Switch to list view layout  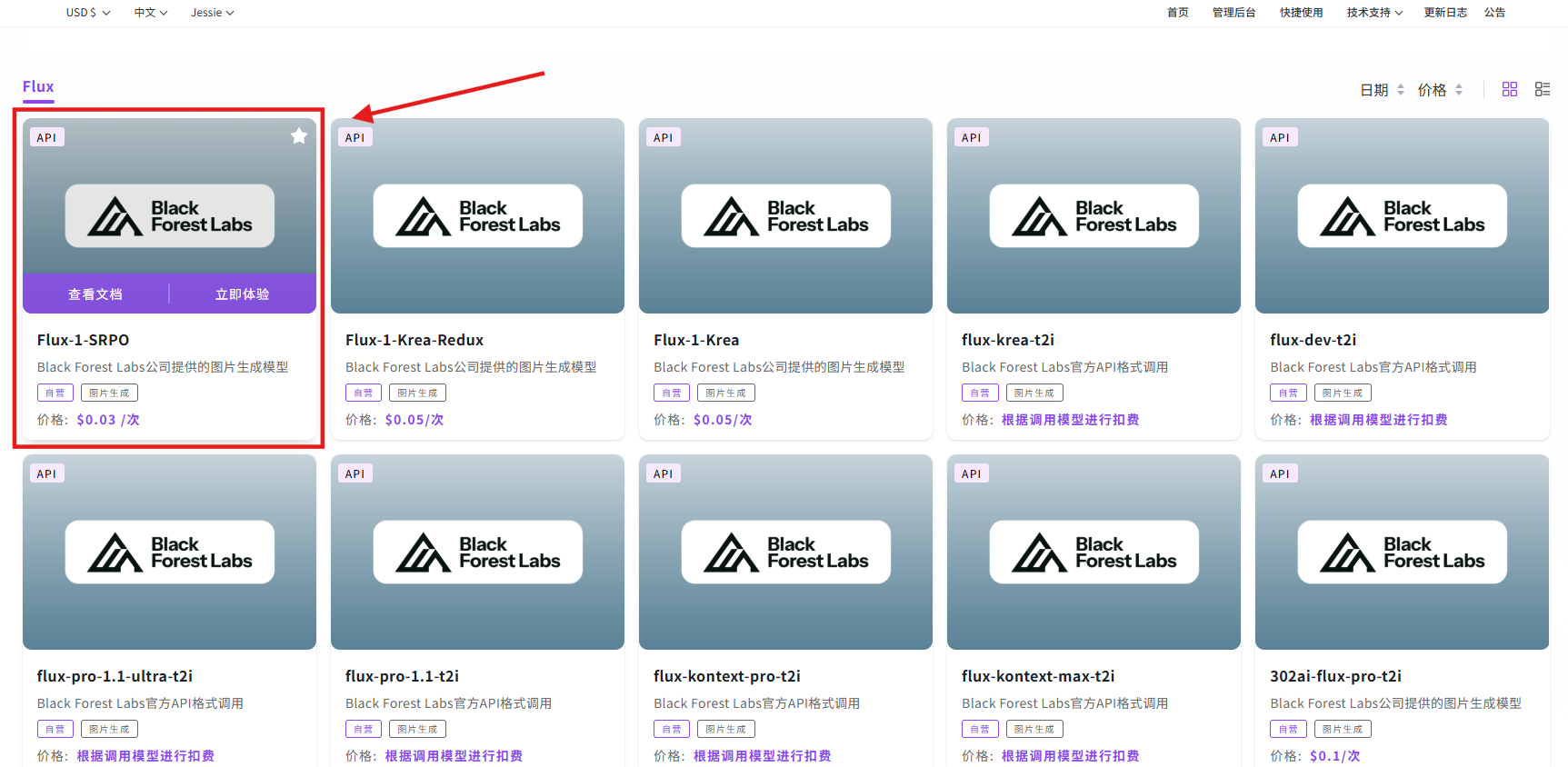pos(1543,89)
